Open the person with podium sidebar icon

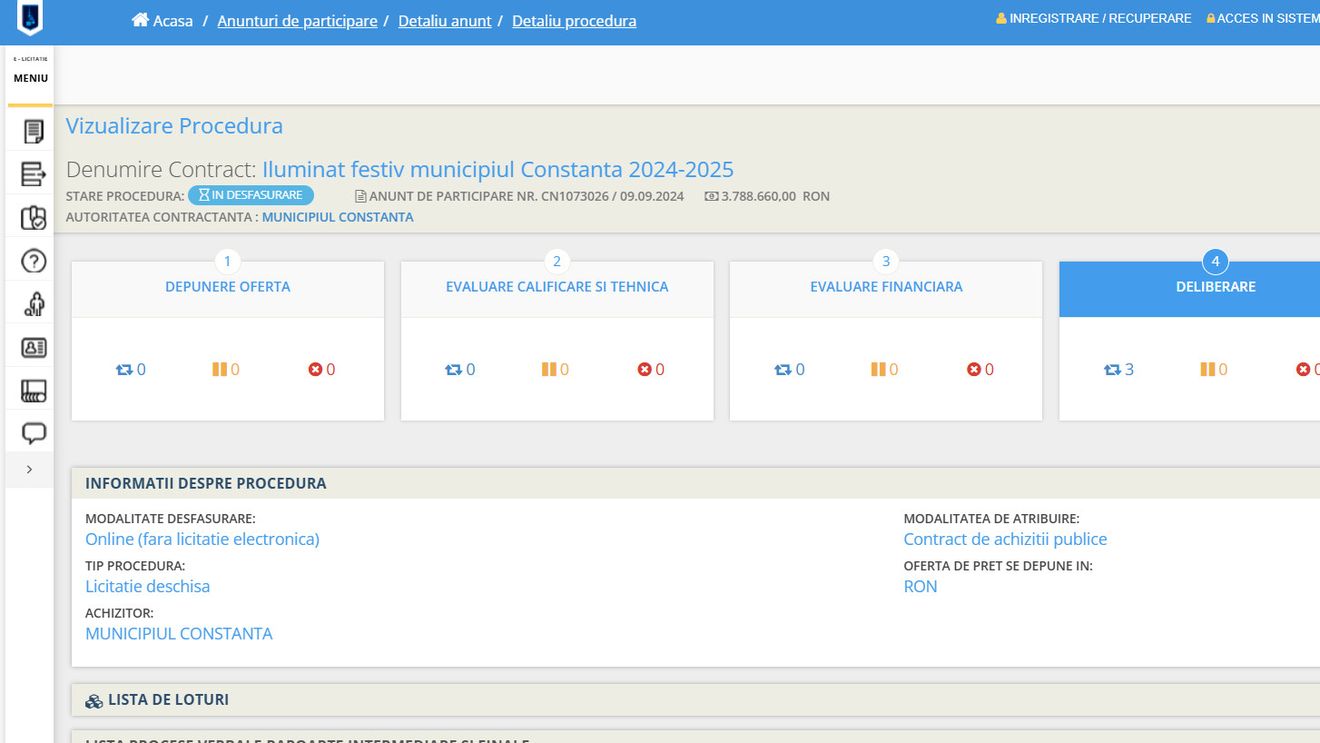pos(33,304)
